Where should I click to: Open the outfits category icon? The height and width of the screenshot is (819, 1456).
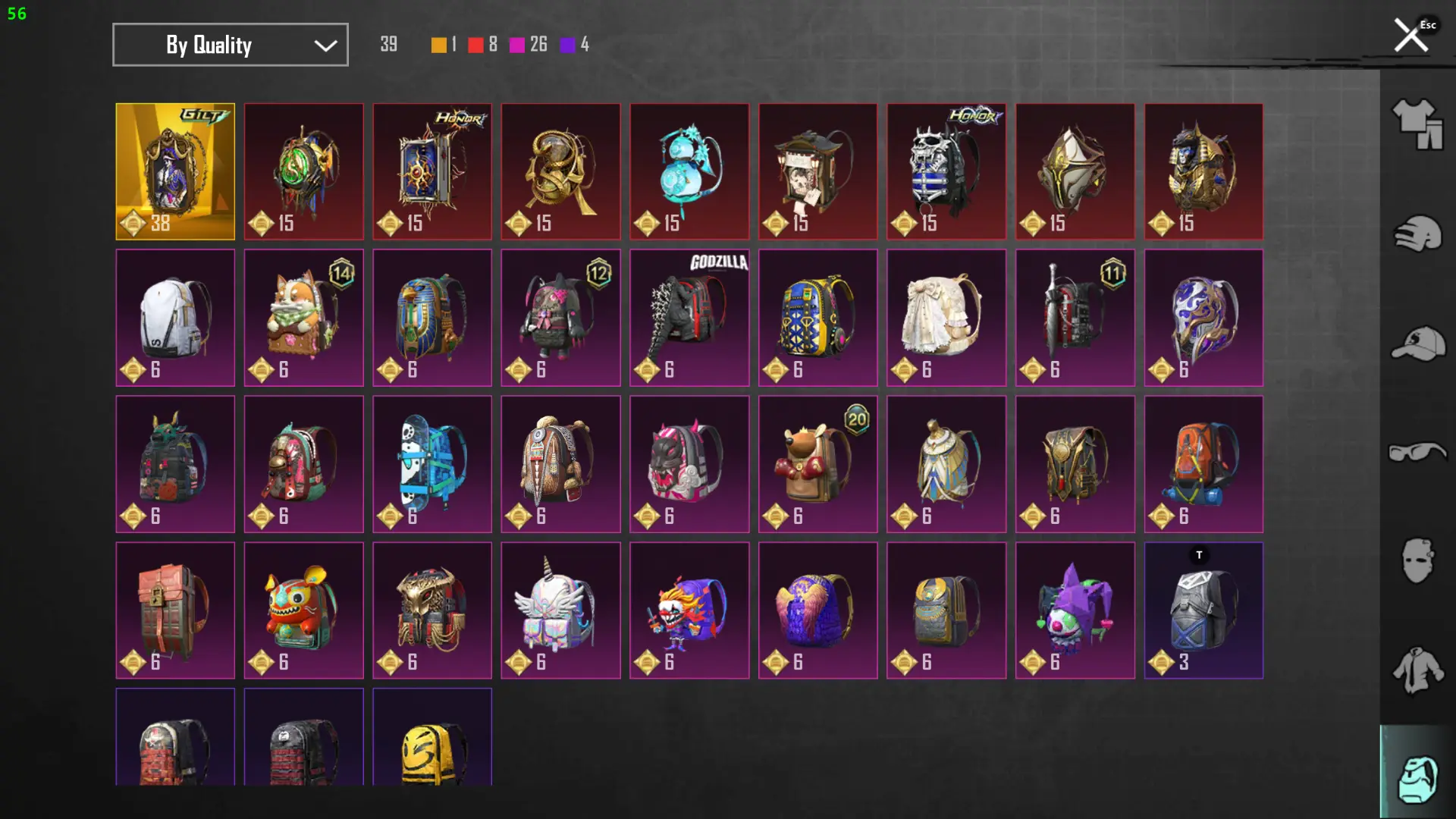pos(1417,124)
